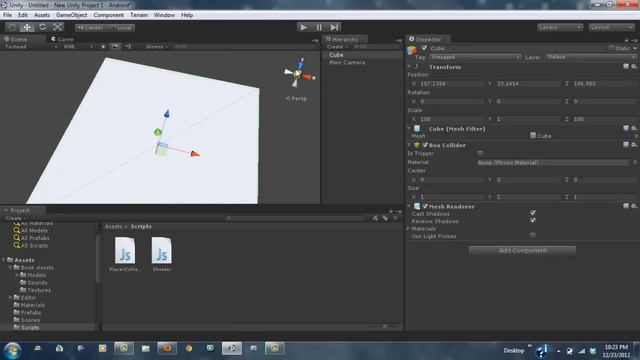Image resolution: width=640 pixels, height=360 pixels.
Task: Collapse the Cube (Mesh Filter) component
Action: (x=409, y=129)
